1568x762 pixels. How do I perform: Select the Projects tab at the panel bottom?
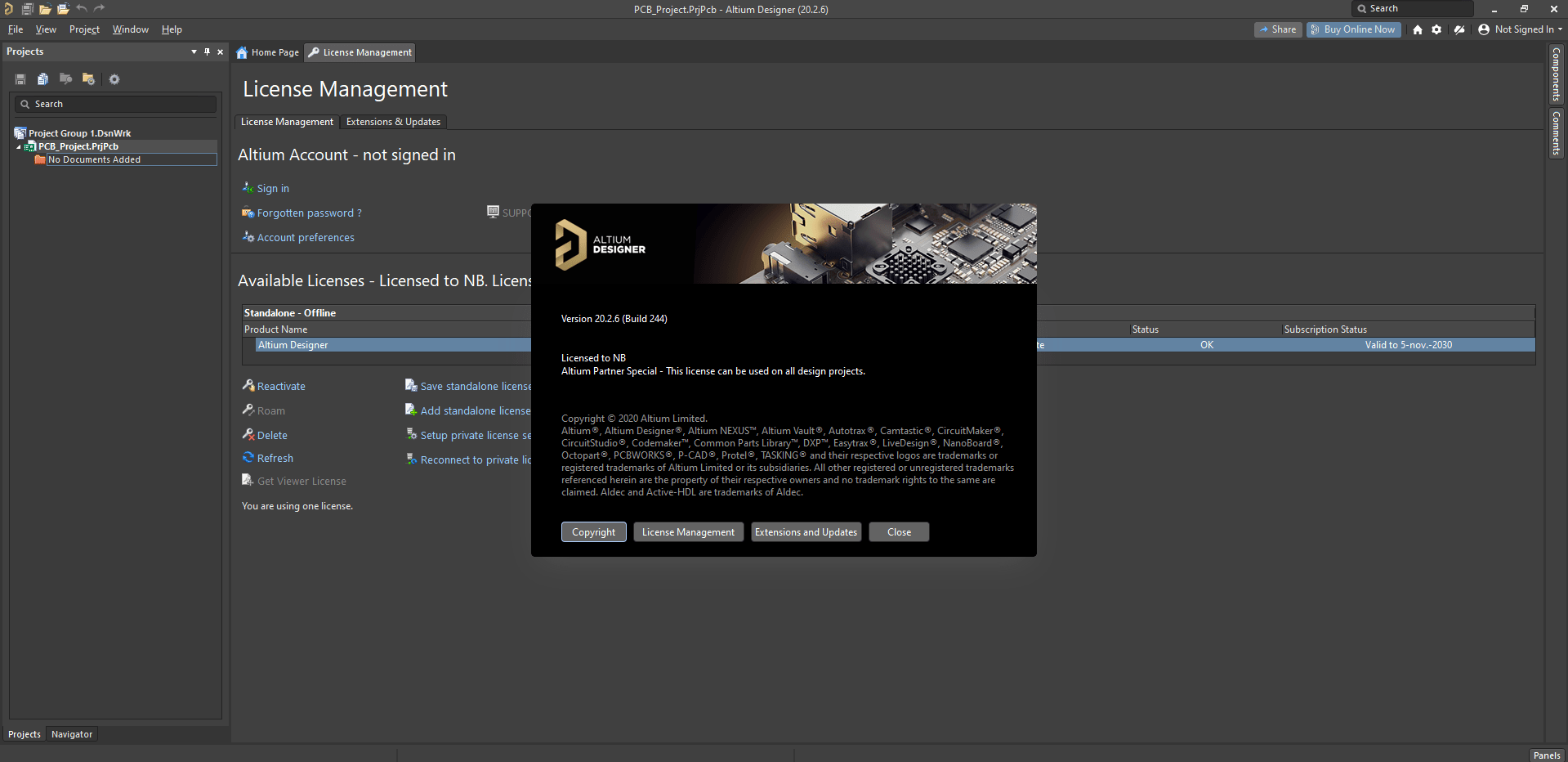(25, 734)
